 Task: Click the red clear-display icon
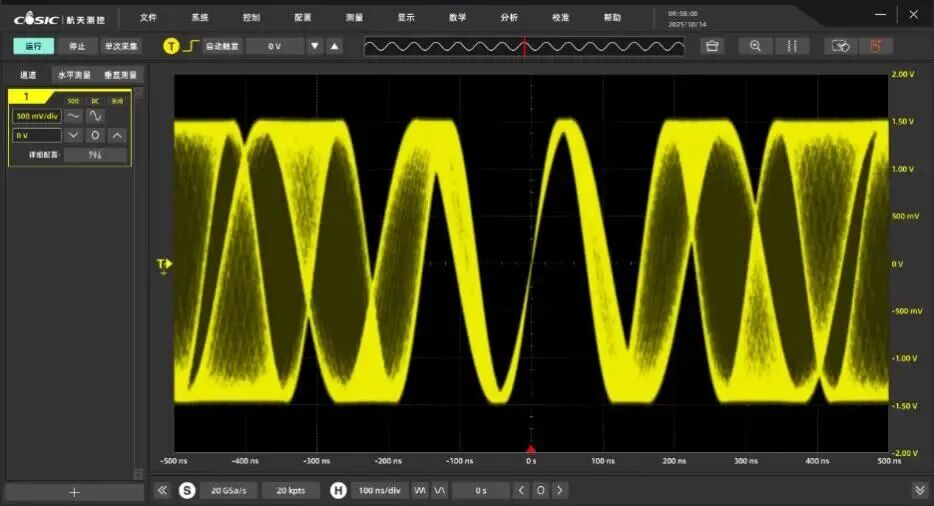coord(875,46)
